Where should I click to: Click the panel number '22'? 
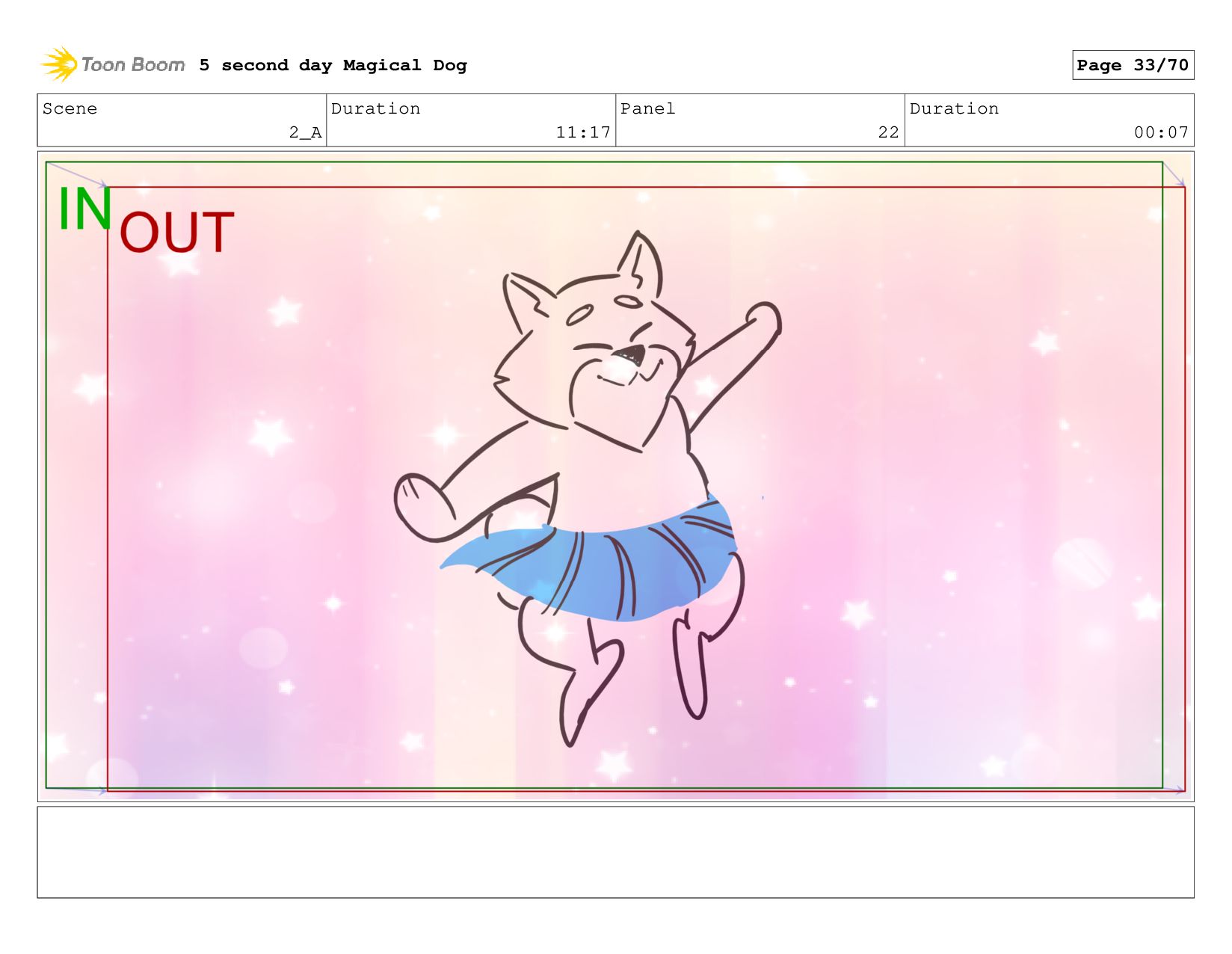click(x=888, y=132)
